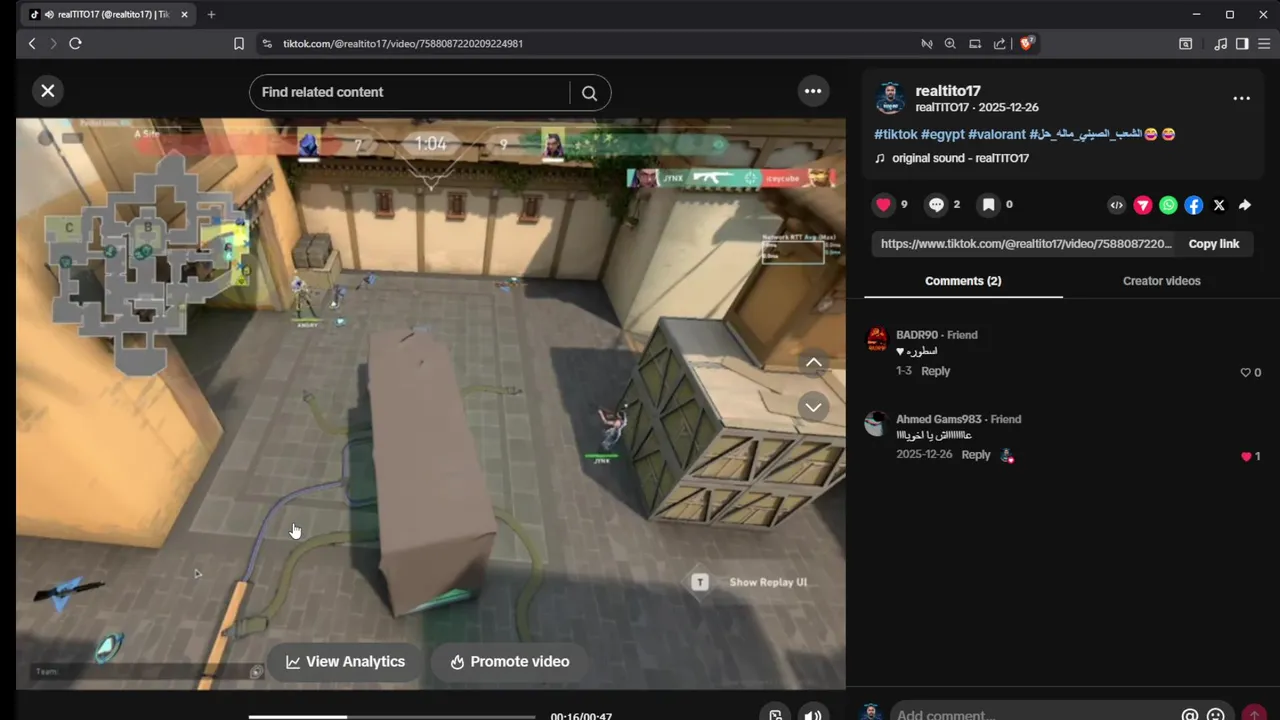Open emoji picker in comment box
The width and height of the screenshot is (1280, 720).
[x=1216, y=714]
